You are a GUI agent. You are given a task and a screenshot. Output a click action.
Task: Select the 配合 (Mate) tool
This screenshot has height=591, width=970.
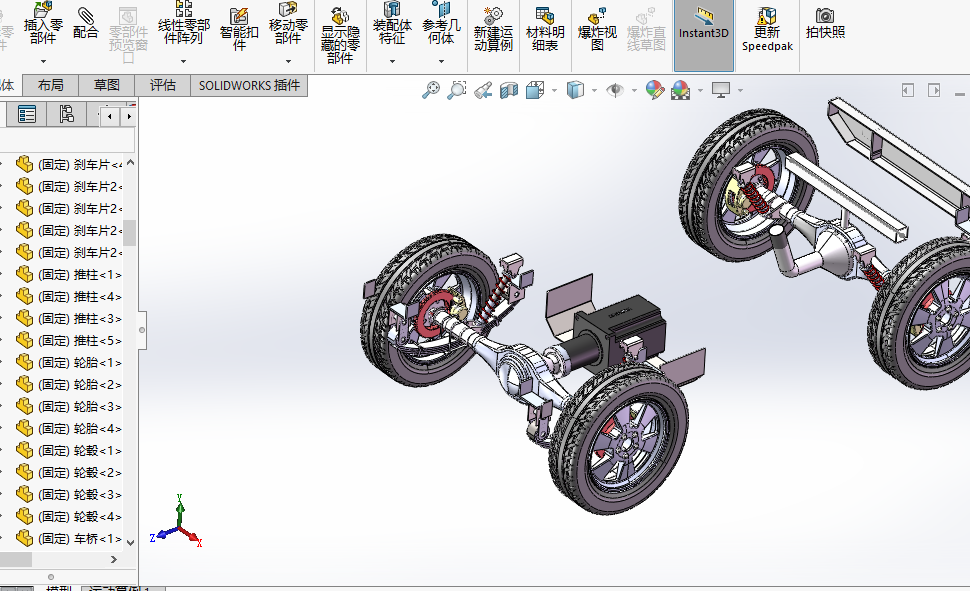click(85, 24)
